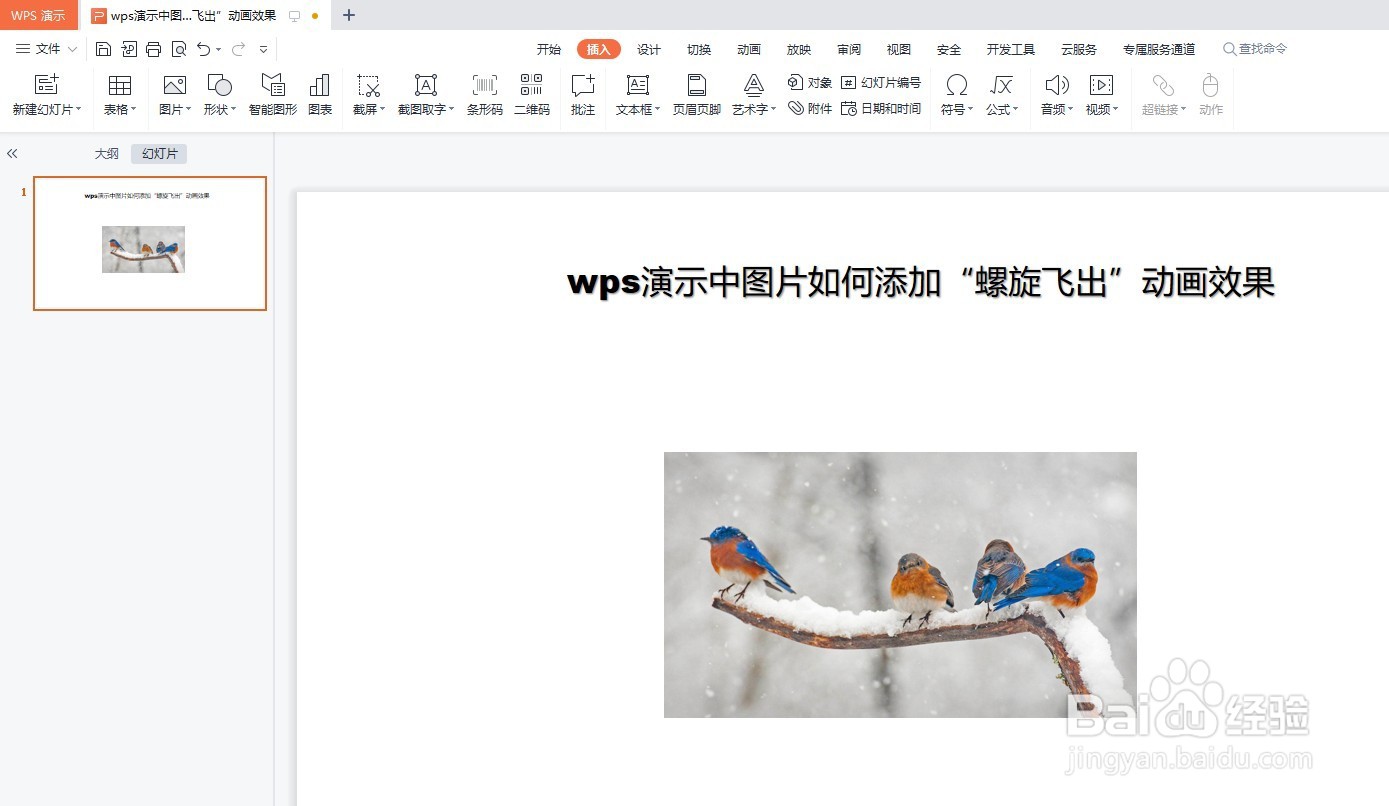The width and height of the screenshot is (1389, 806).
Task: Switch to the 动画 animation tab
Action: (749, 49)
